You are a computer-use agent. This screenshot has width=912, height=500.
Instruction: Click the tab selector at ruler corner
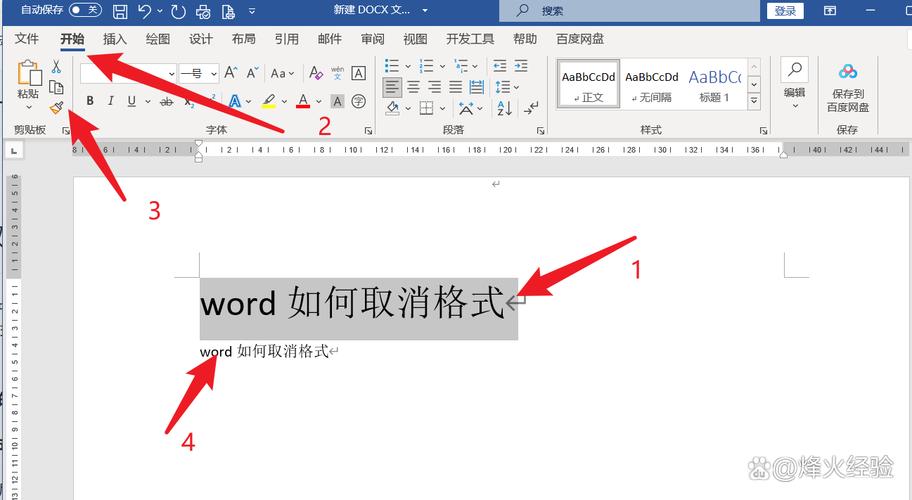[x=14, y=151]
